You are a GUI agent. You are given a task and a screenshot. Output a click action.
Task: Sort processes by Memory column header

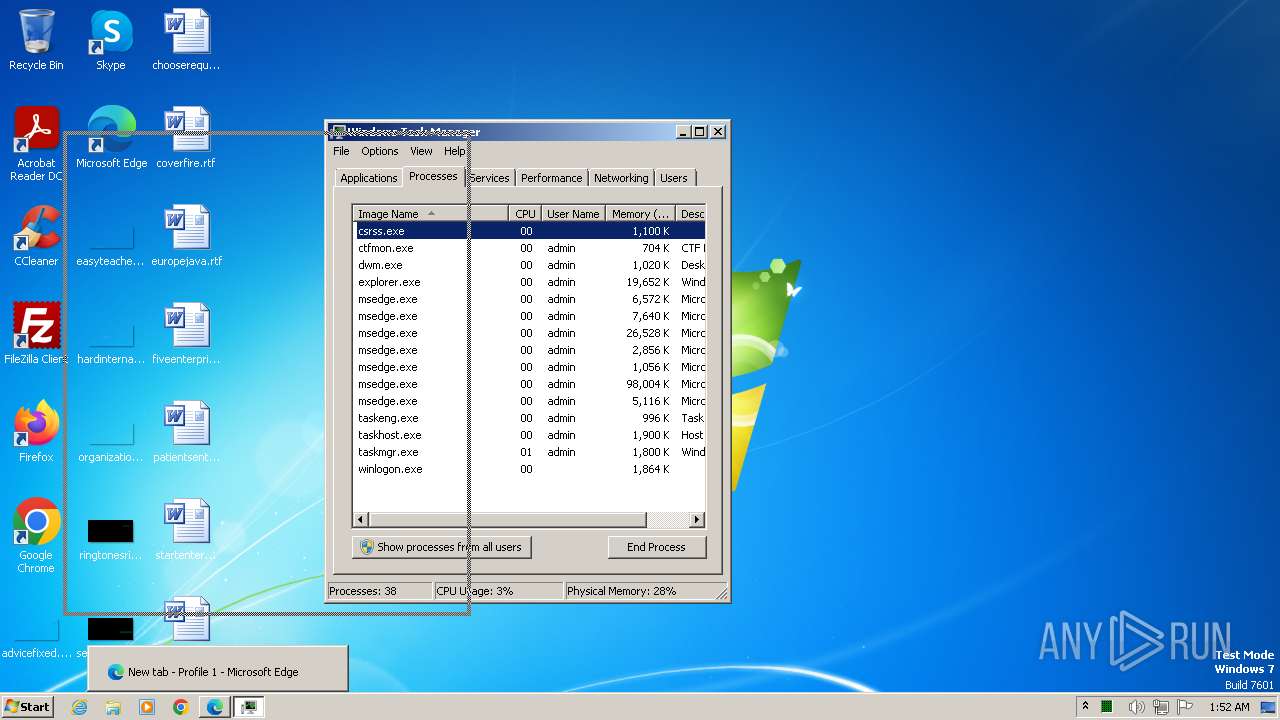pos(641,213)
